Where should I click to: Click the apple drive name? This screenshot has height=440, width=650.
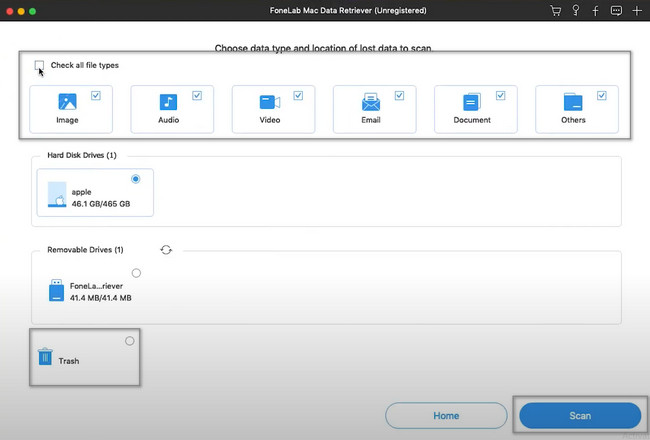point(81,192)
